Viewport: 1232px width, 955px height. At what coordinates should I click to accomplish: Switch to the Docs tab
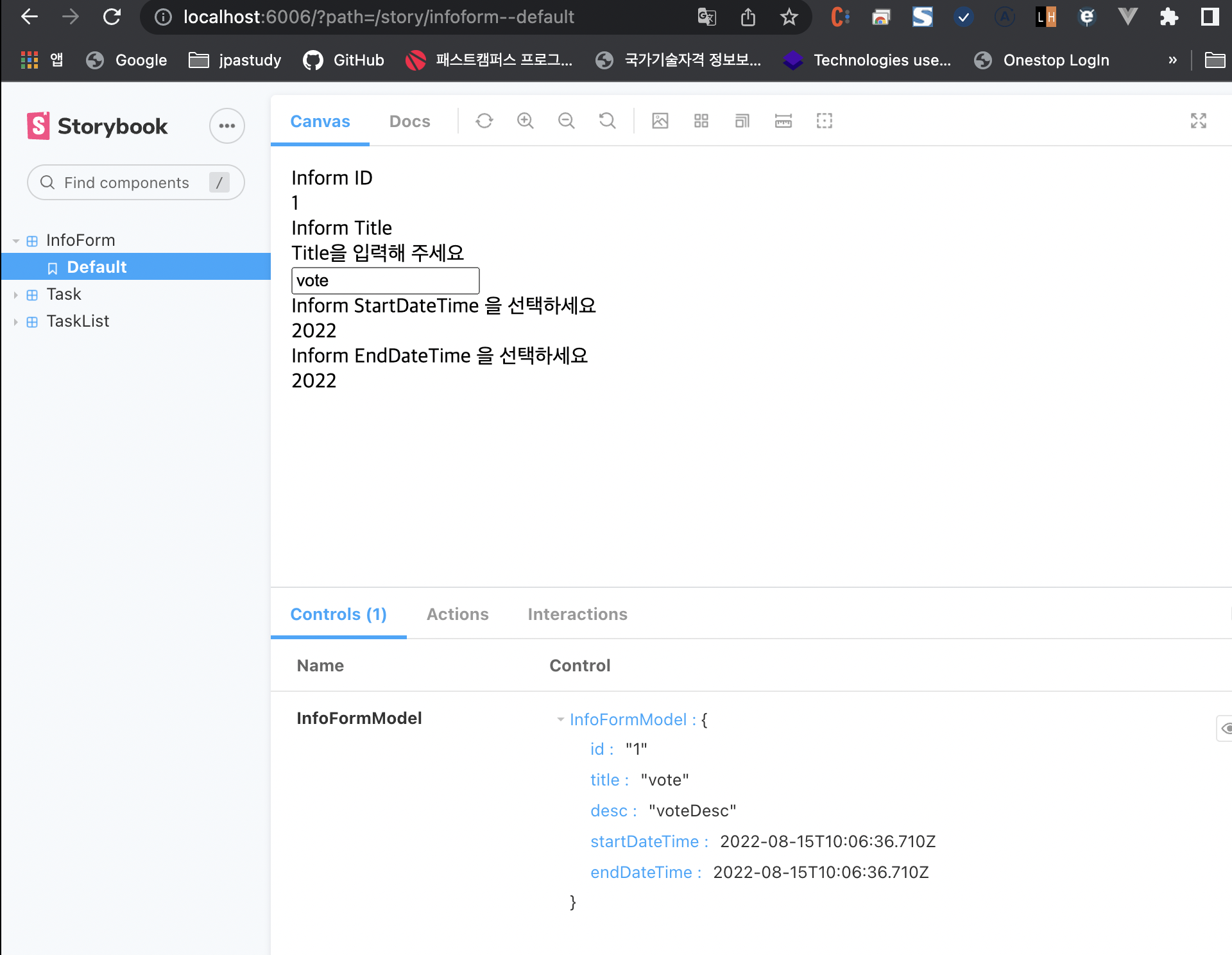[409, 121]
